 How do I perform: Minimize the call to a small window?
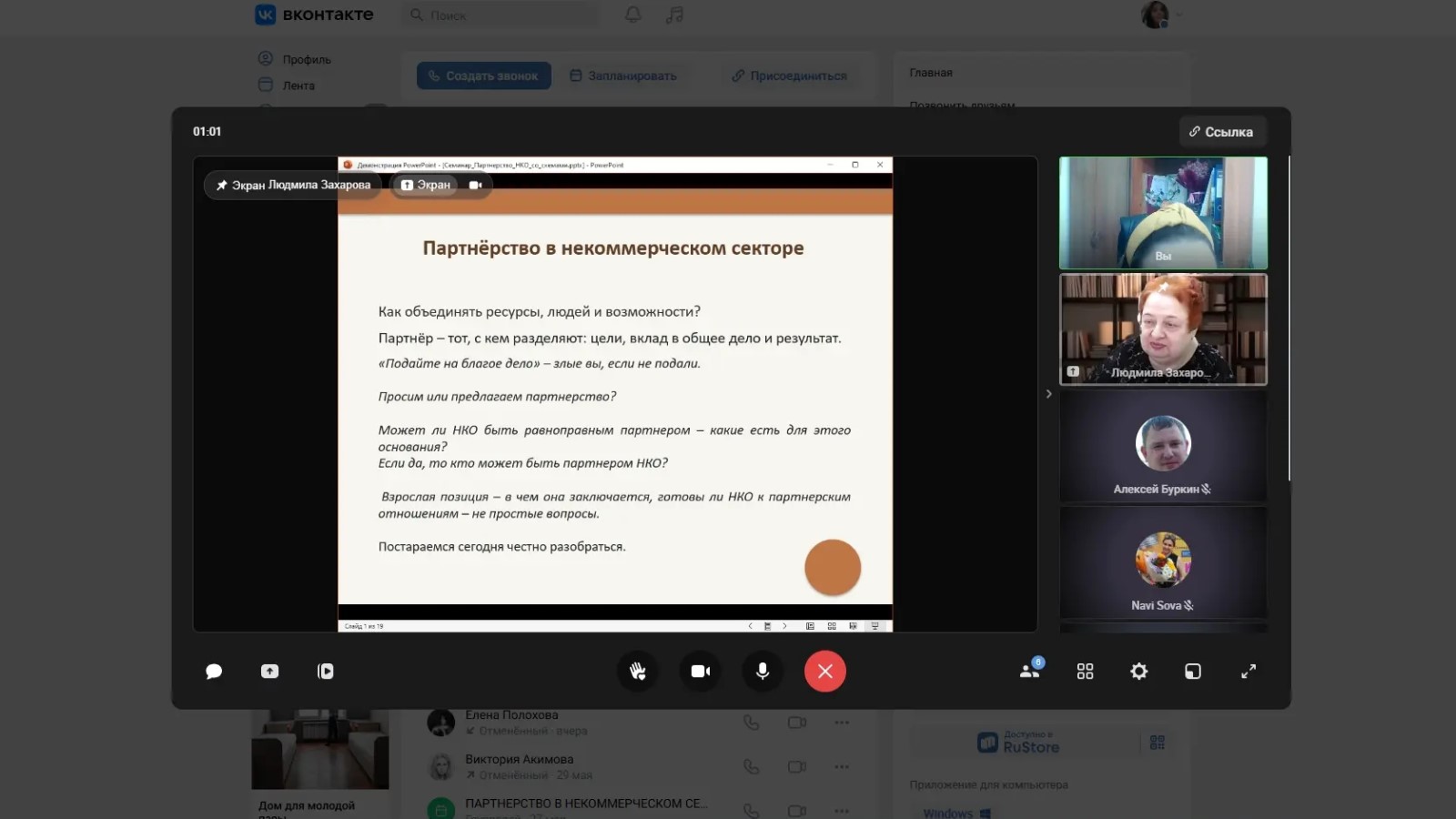(1193, 672)
